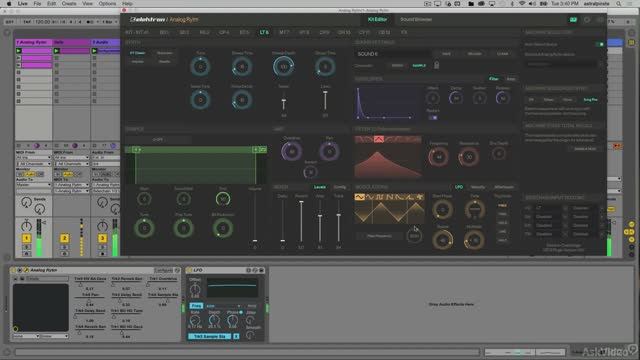Open Spotlight search in menu bar
This screenshot has width=640, height=360.
[619, 4]
